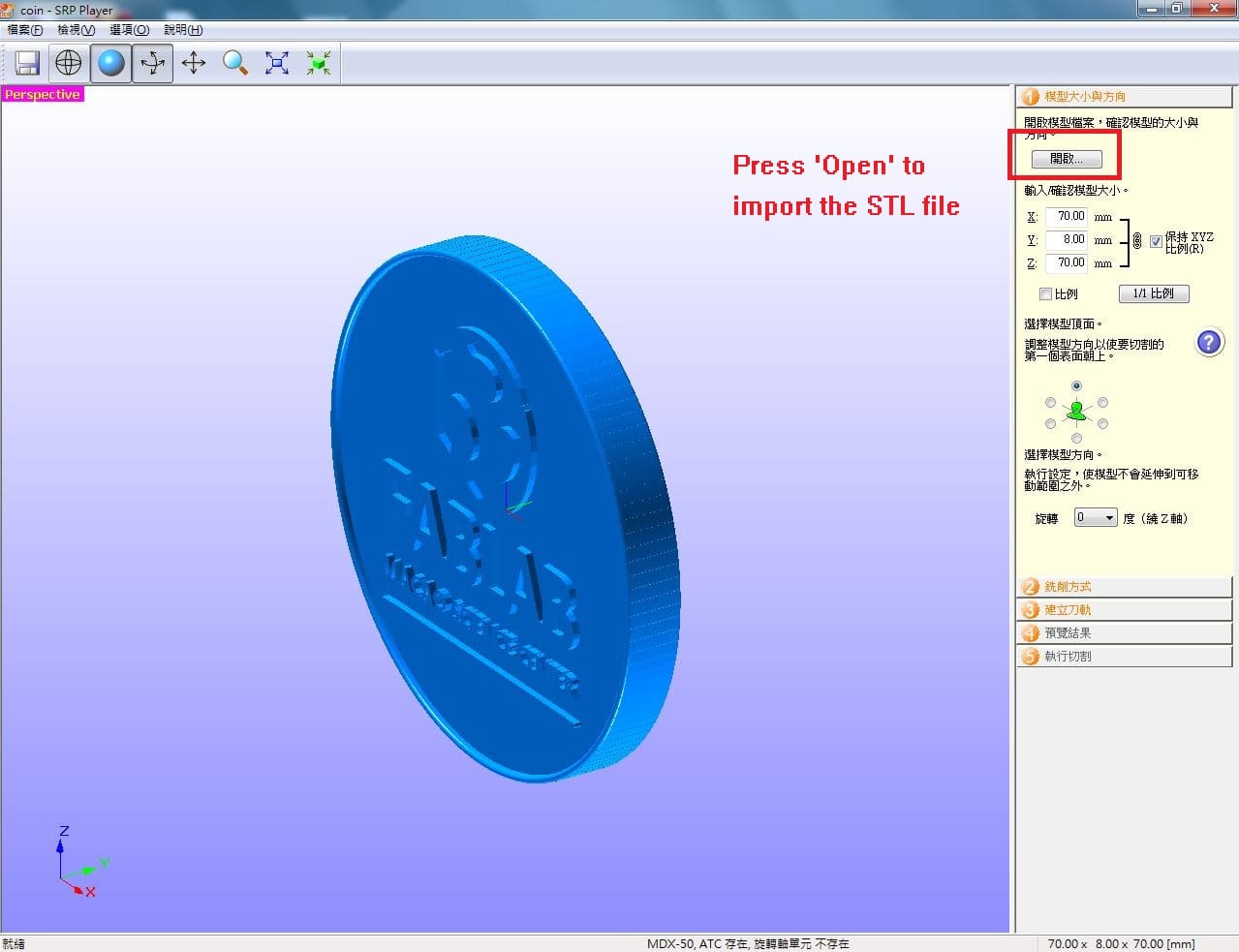Click the blue coin model in viewport
1239x952 pixels.
tap(504, 508)
